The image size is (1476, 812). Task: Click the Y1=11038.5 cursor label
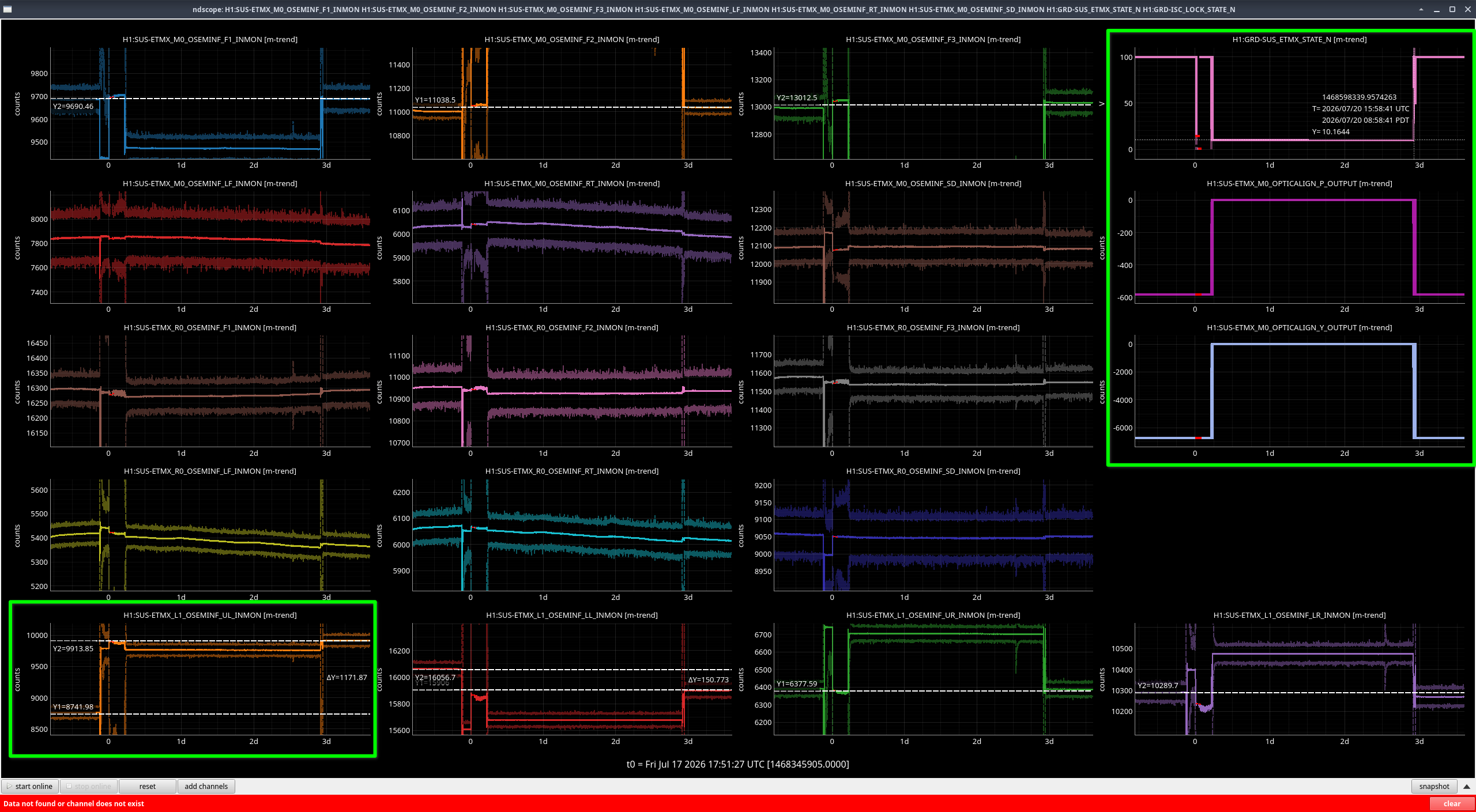[435, 100]
